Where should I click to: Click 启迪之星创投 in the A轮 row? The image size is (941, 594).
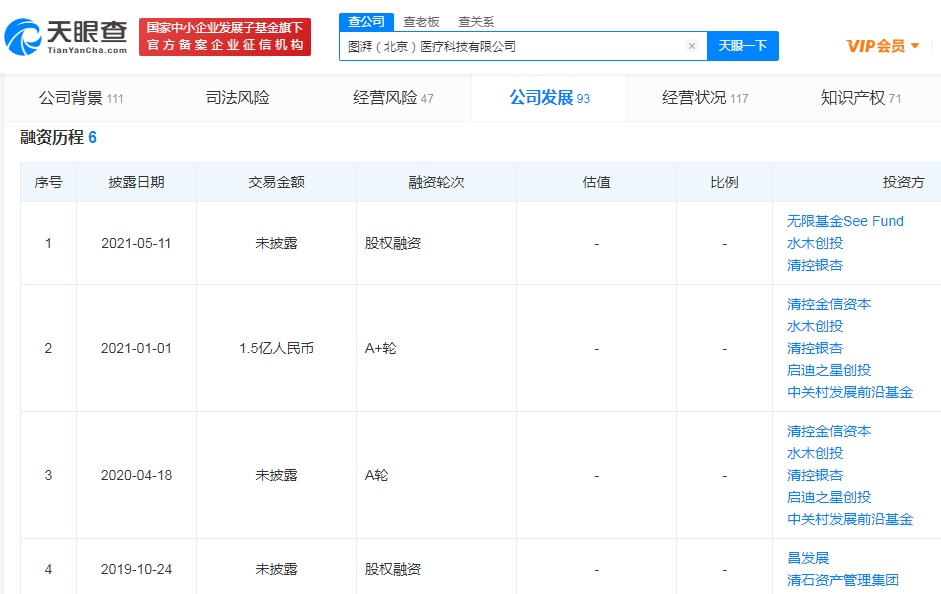(x=828, y=497)
